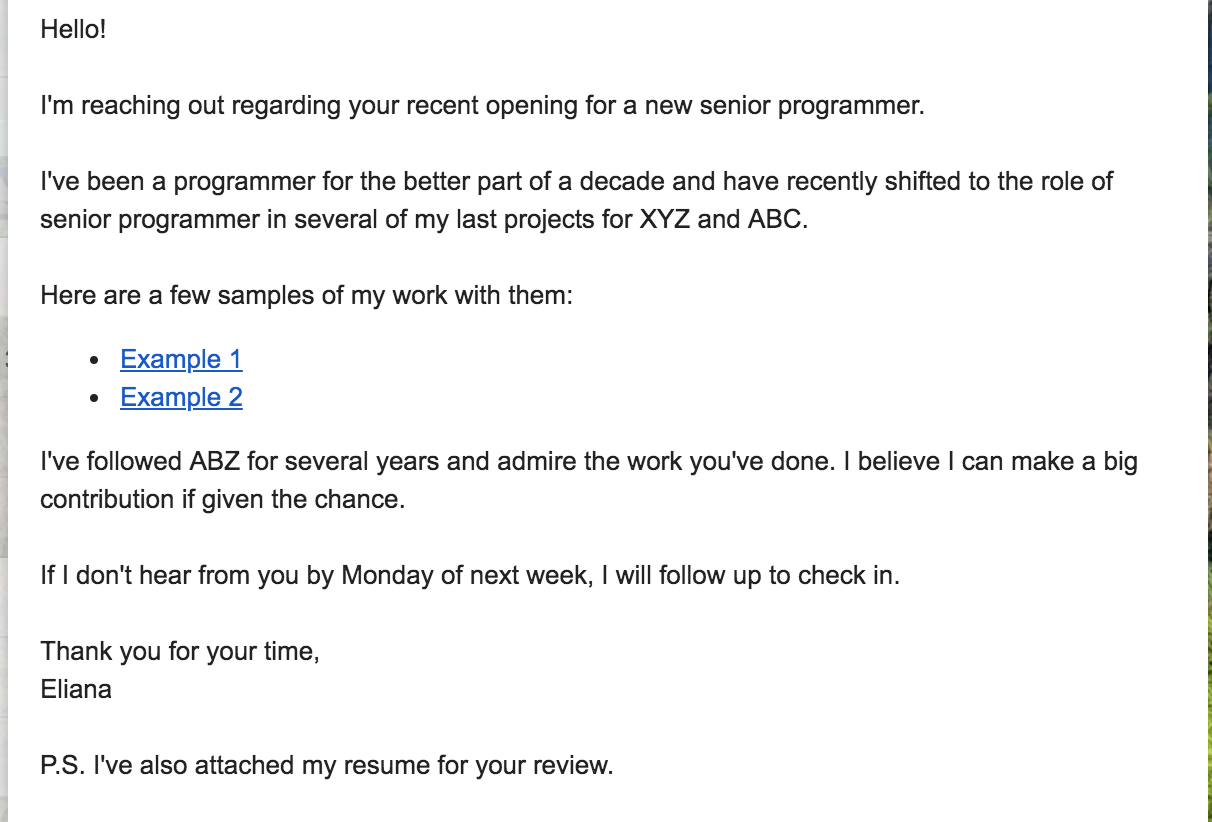
Task: Click "contribution if given the chance." line
Action: (222, 500)
